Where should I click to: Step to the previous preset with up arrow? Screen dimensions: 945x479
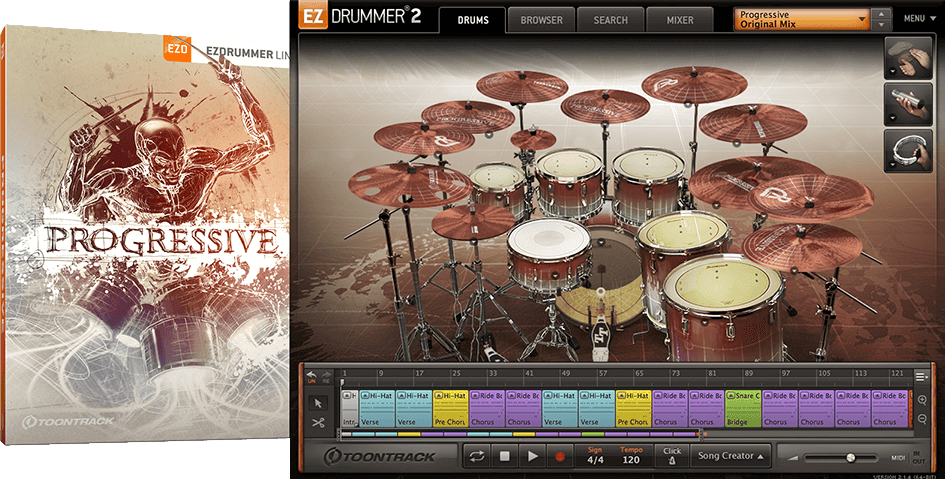click(x=882, y=14)
